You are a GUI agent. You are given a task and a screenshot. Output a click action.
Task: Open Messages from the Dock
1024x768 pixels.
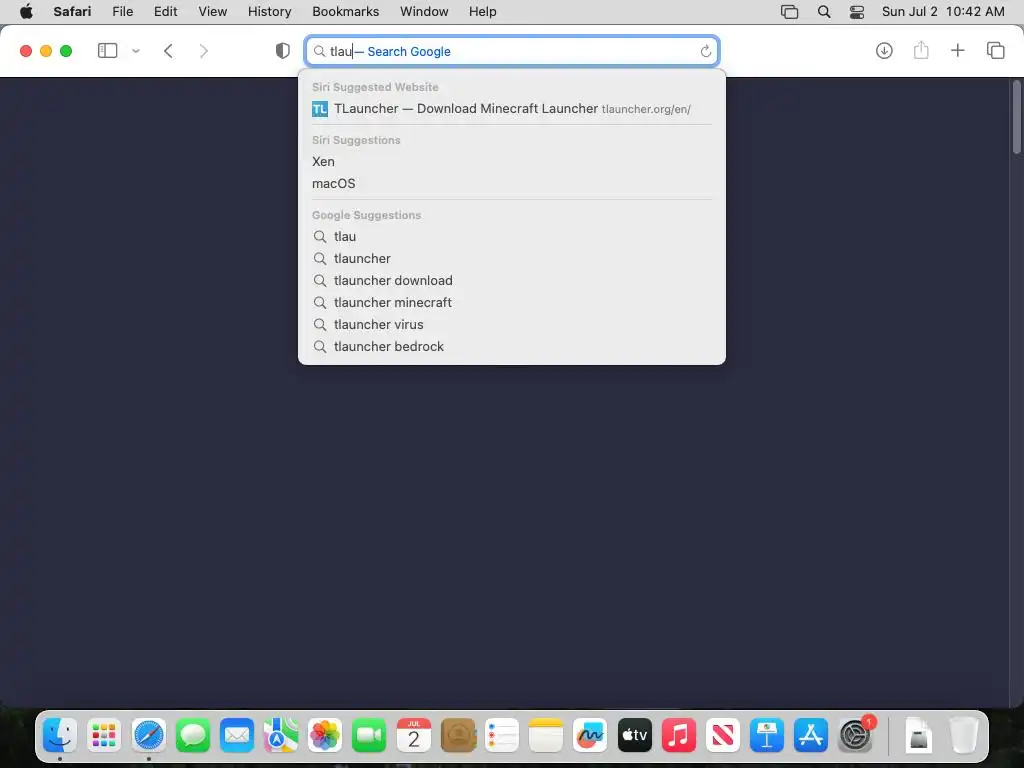[193, 735]
